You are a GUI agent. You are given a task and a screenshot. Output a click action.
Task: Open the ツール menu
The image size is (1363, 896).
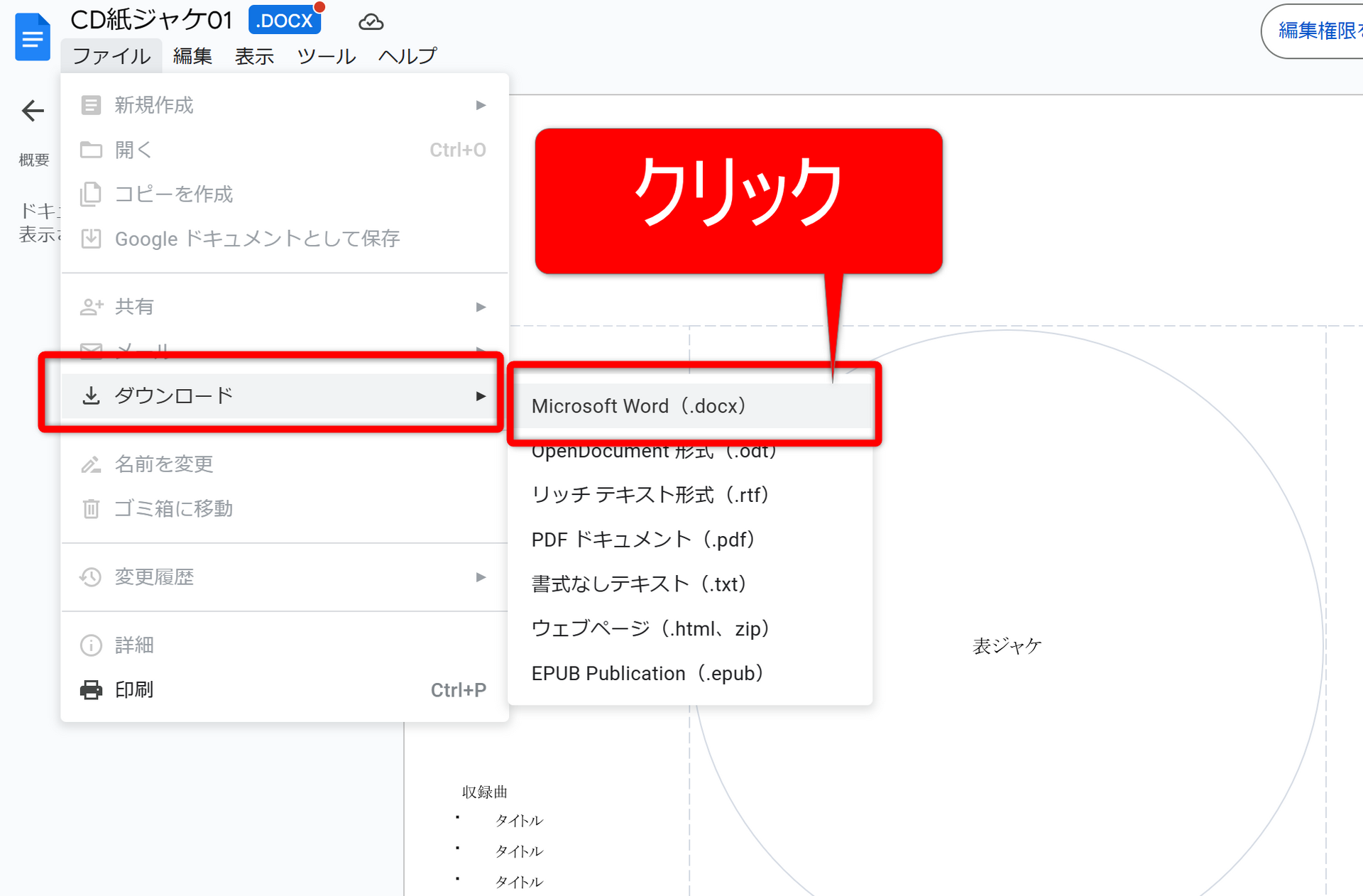[326, 56]
